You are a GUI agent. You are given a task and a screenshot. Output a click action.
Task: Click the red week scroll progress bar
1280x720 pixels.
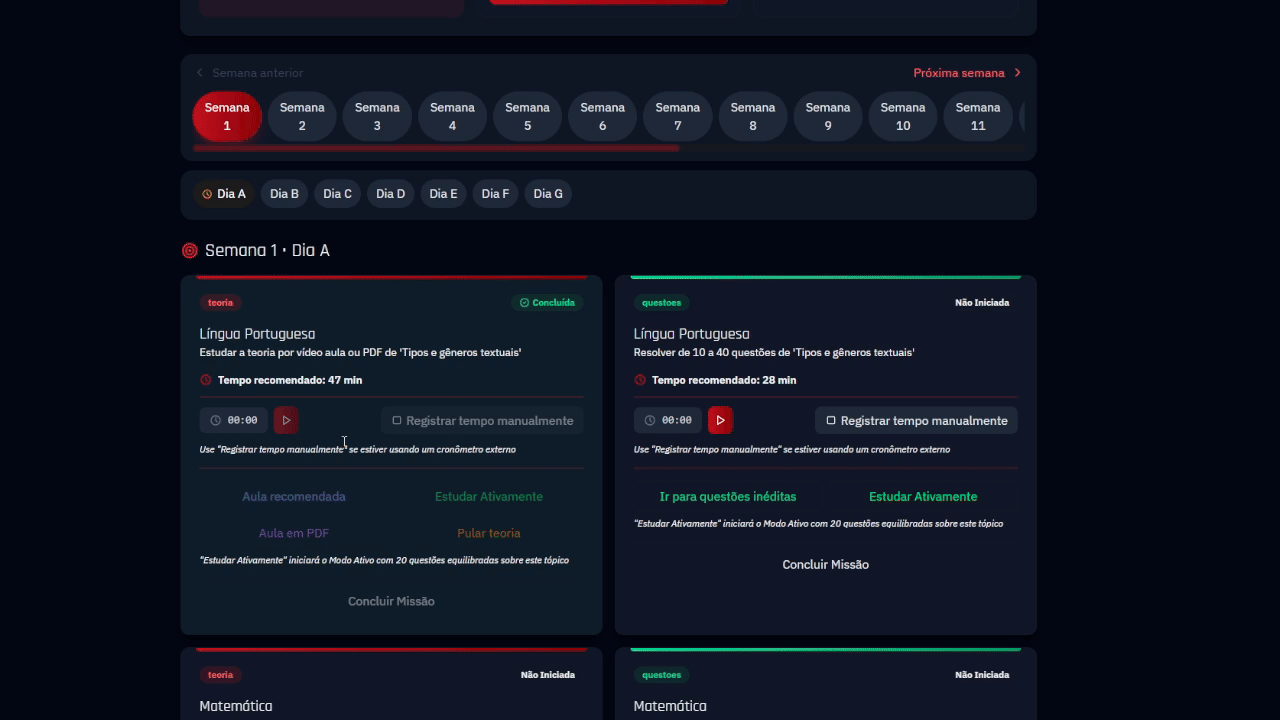436,148
